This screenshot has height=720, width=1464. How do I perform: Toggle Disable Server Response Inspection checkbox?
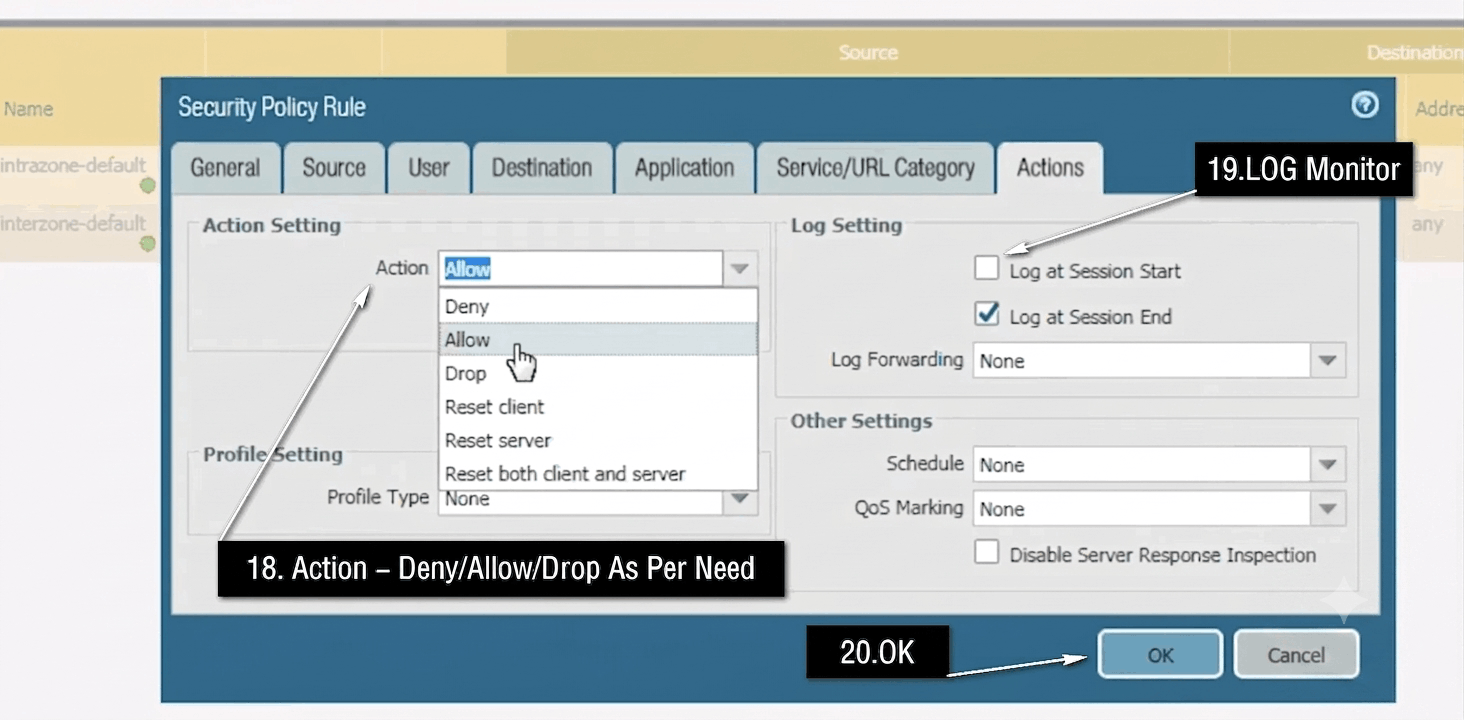pyautogui.click(x=987, y=552)
